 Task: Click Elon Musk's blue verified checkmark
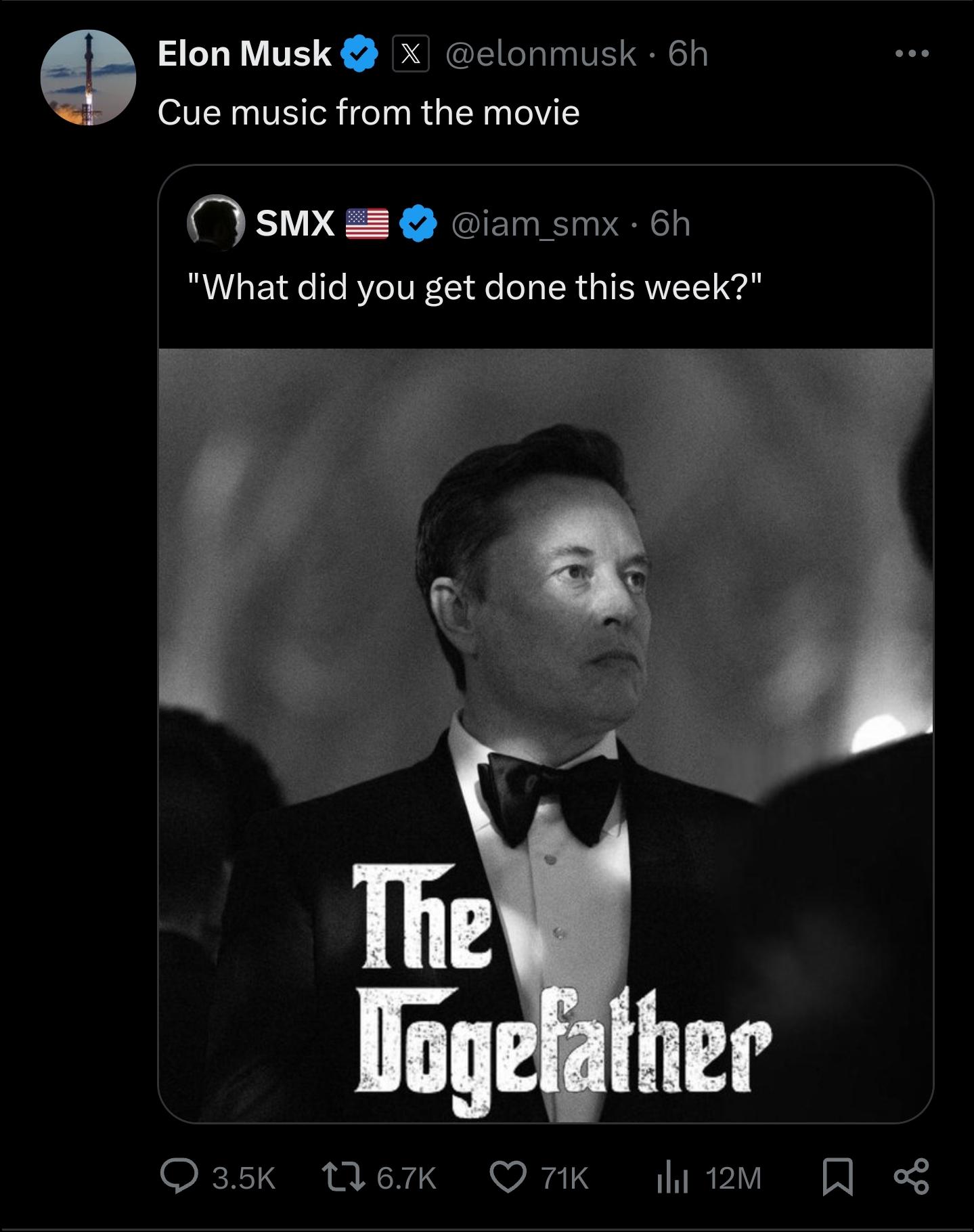point(362,54)
